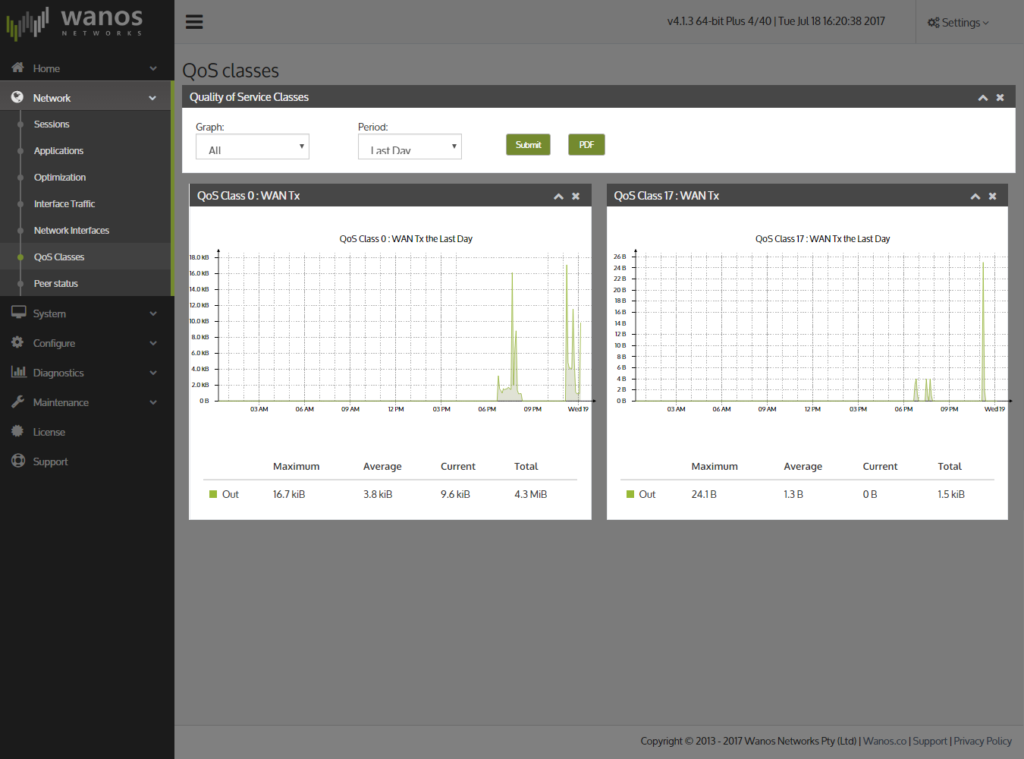Click the PDF export button
Viewport: 1024px width, 759px height.
[x=586, y=144]
